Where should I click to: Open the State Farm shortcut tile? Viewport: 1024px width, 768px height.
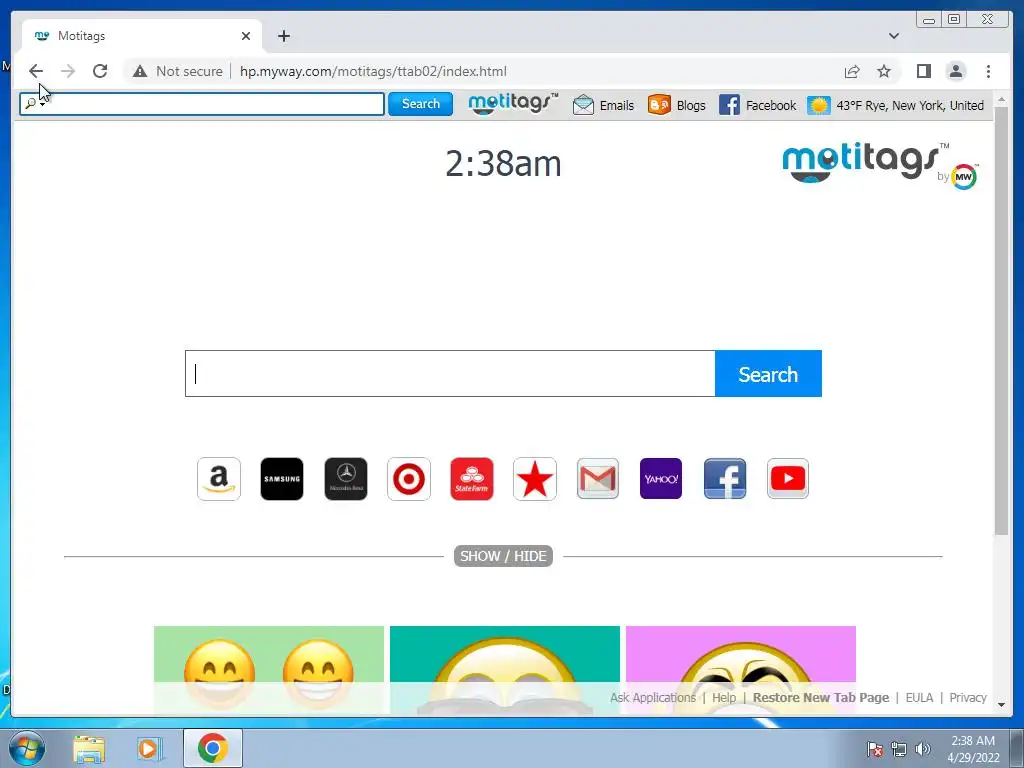click(472, 479)
